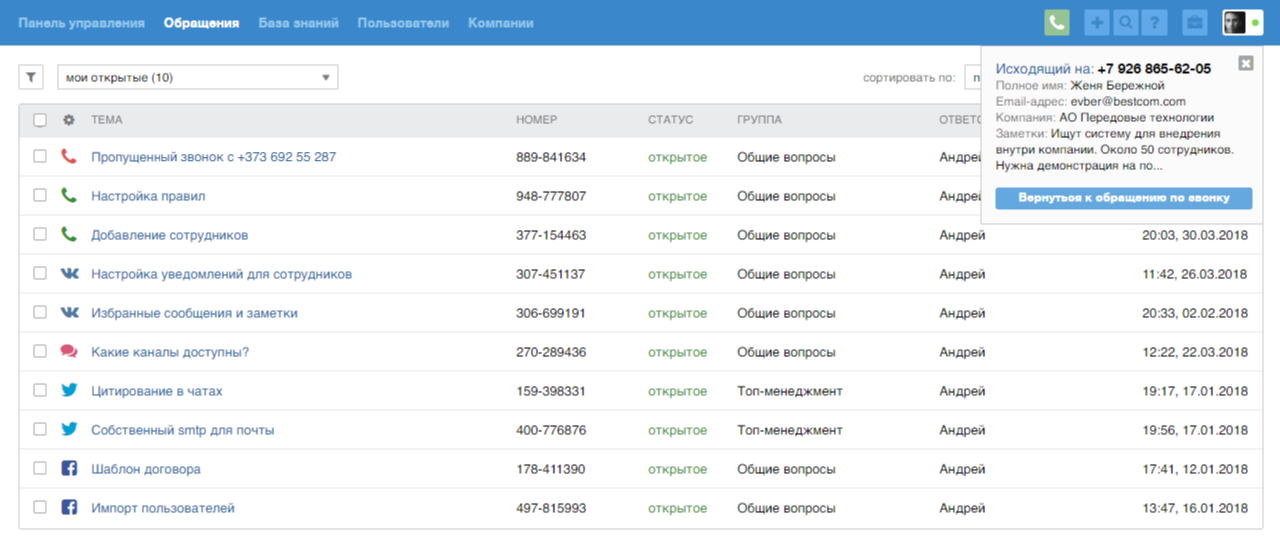This screenshot has height=547, width=1280.
Task: Open the сортировать по dropdown
Action: click(x=972, y=77)
